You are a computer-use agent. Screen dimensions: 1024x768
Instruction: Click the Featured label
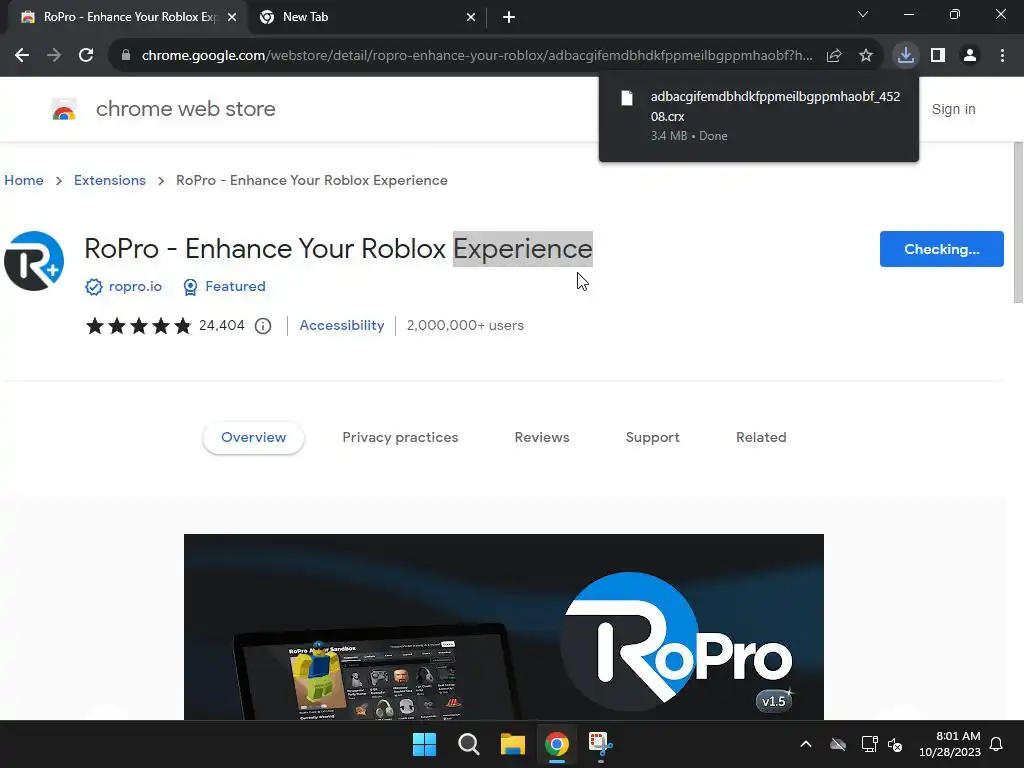pos(235,286)
